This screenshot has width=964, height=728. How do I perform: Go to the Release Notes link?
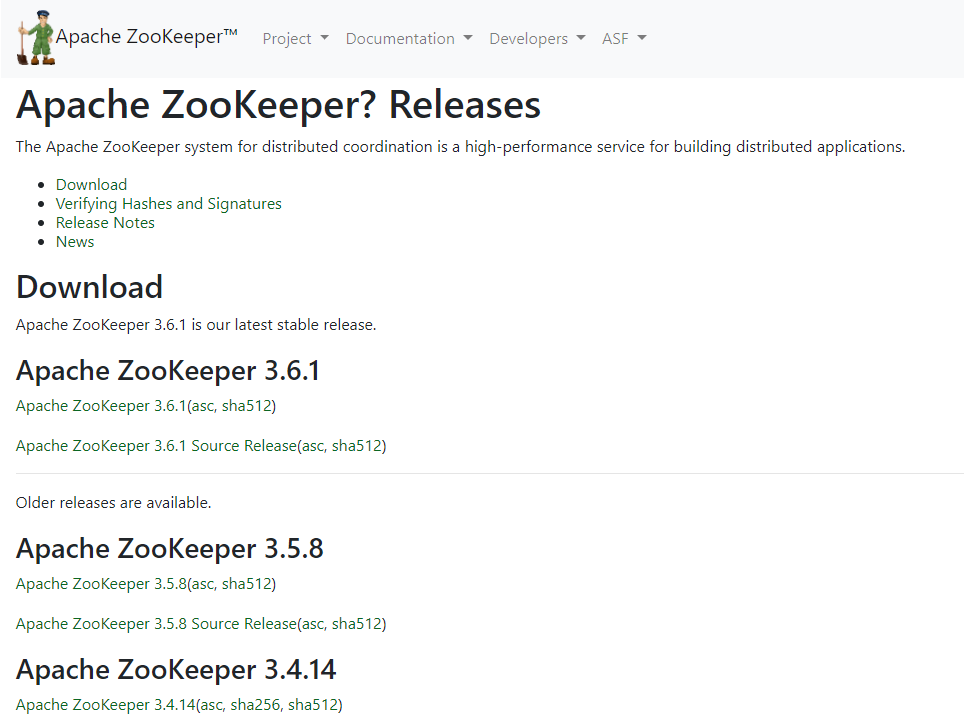click(105, 223)
